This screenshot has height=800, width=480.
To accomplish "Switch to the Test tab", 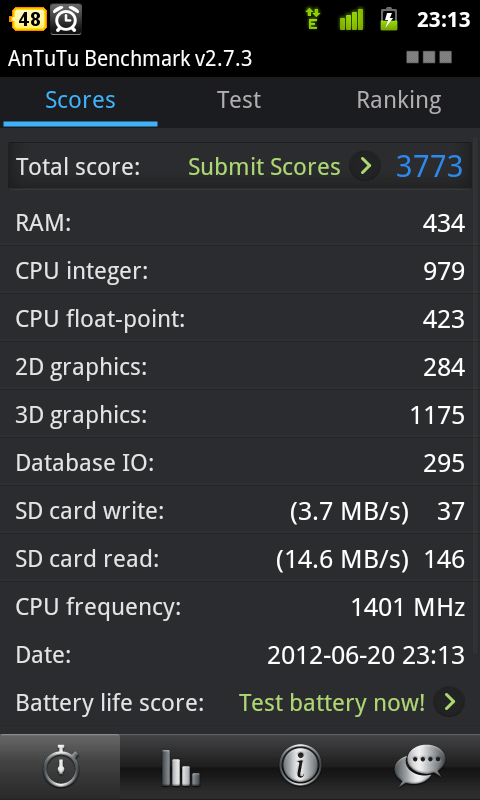I will [x=239, y=100].
